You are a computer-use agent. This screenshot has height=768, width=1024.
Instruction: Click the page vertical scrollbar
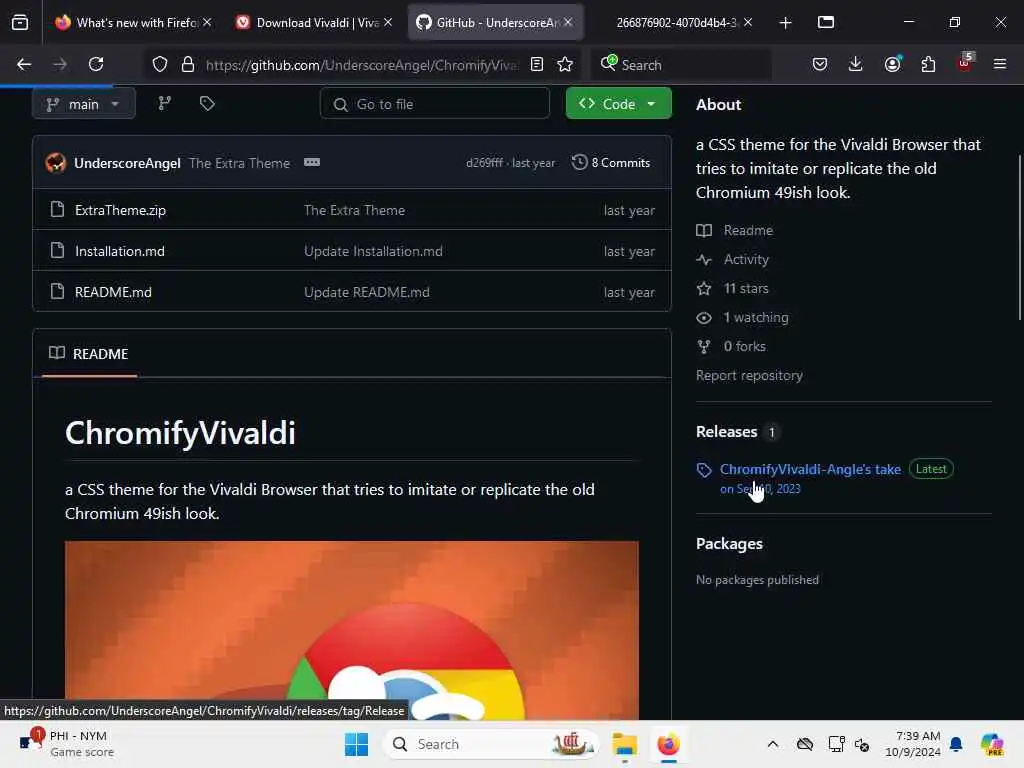coord(1019,238)
